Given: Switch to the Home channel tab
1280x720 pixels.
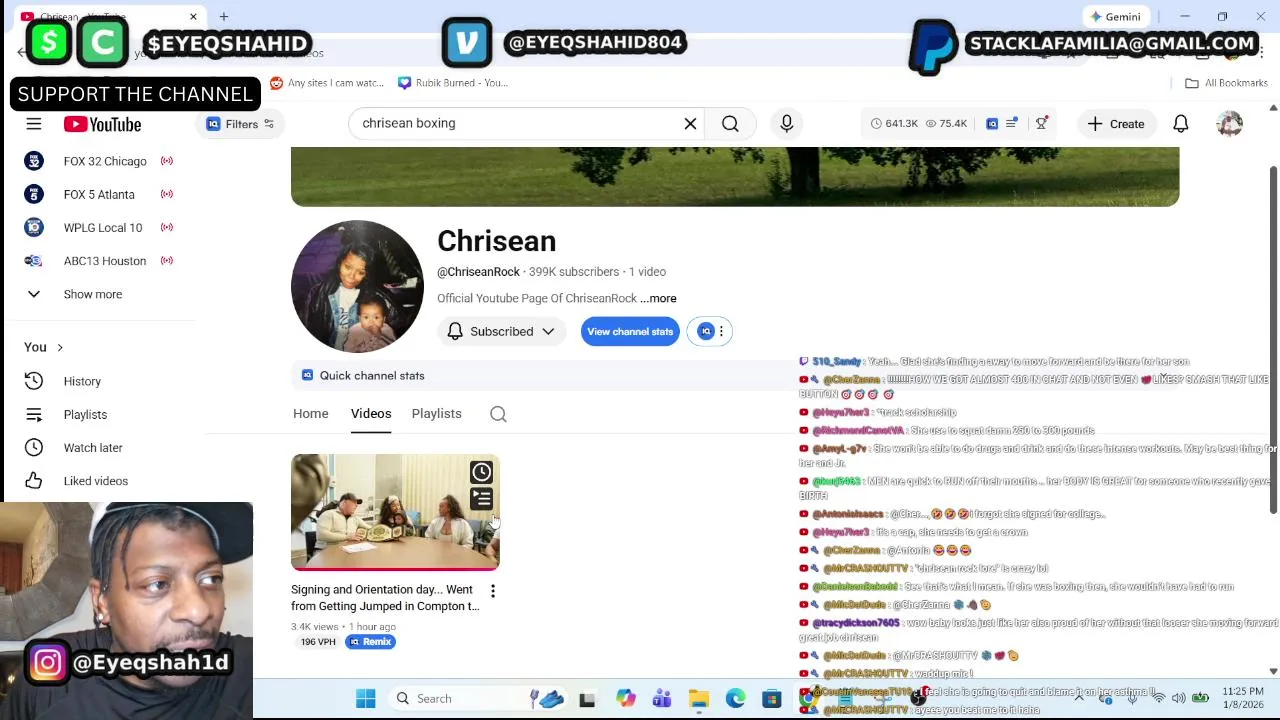Looking at the screenshot, I should (x=311, y=413).
